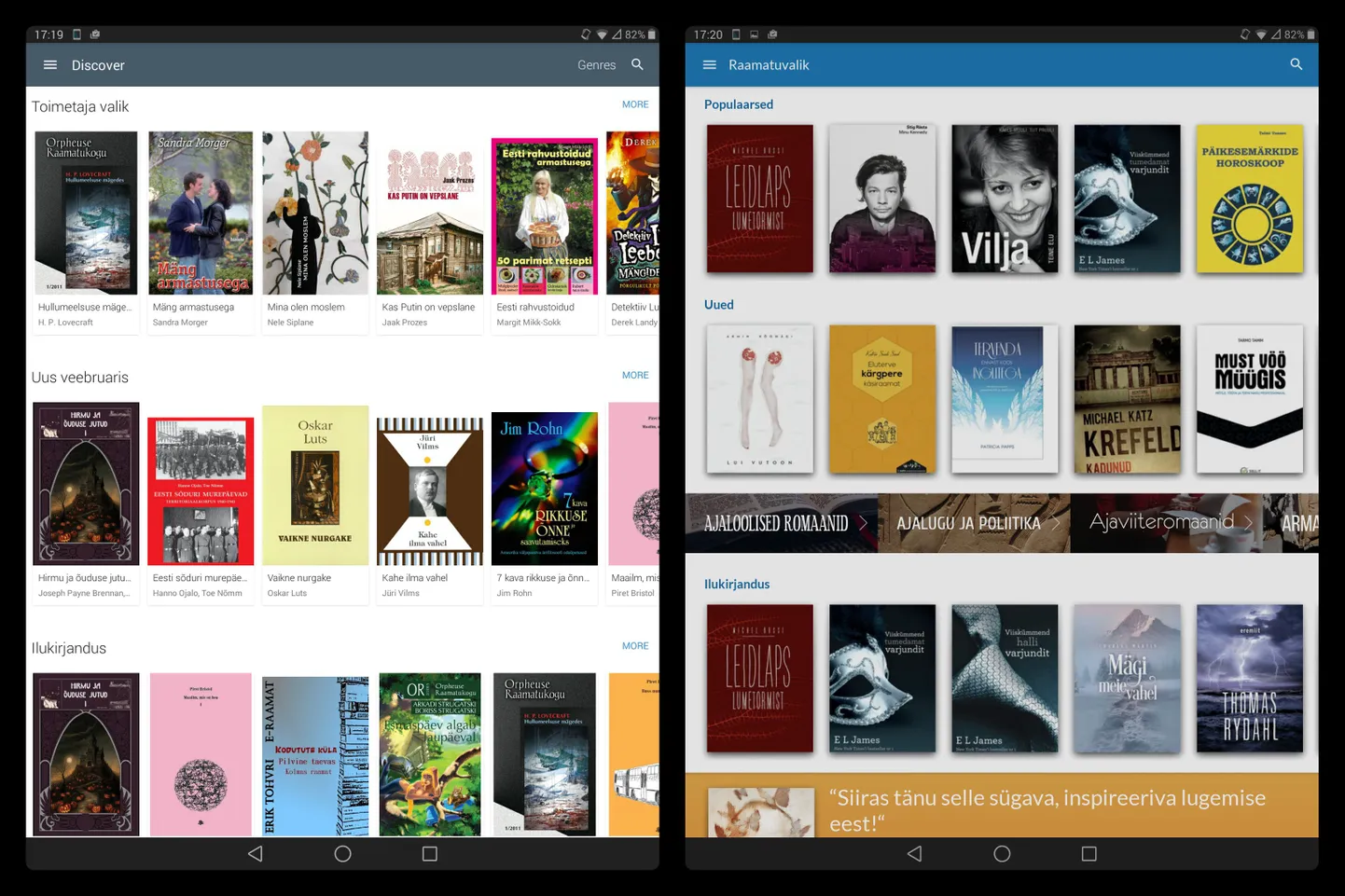Open search in Discover screen
Image resolution: width=1345 pixels, height=896 pixels.
[637, 64]
